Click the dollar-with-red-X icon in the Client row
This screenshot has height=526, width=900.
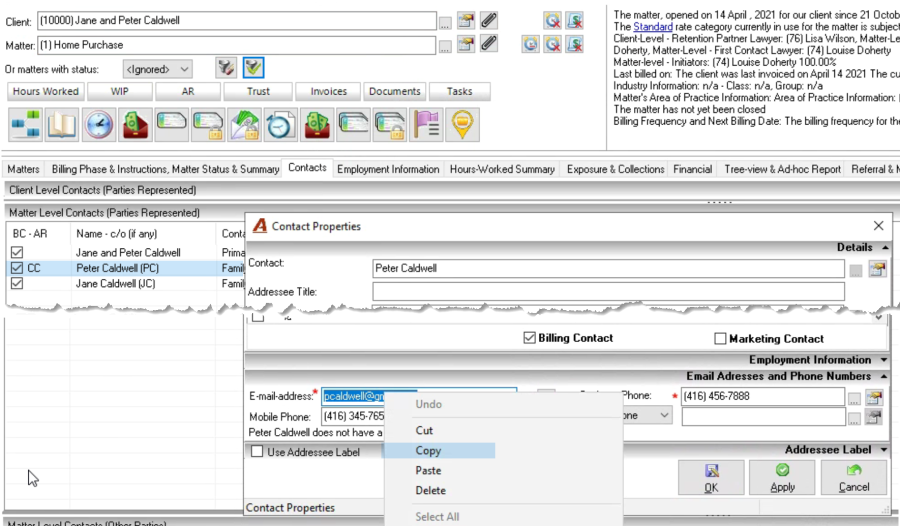[575, 21]
